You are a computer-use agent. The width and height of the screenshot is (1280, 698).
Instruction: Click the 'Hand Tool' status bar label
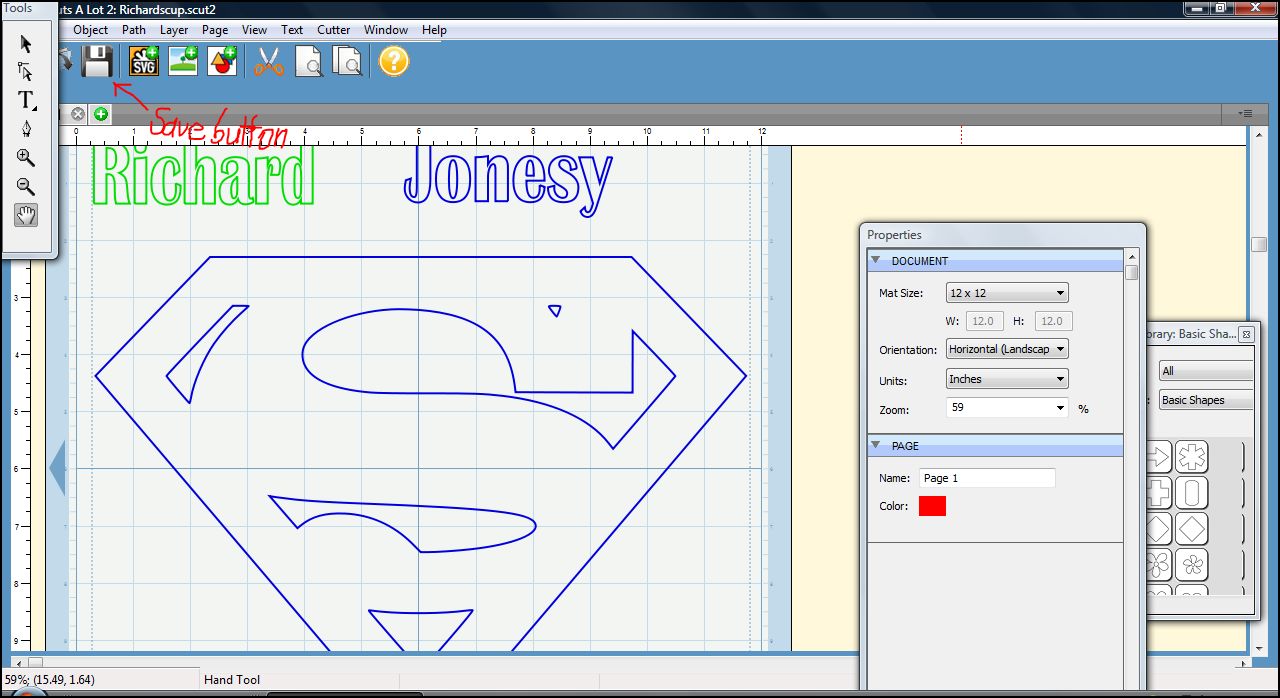click(x=232, y=680)
